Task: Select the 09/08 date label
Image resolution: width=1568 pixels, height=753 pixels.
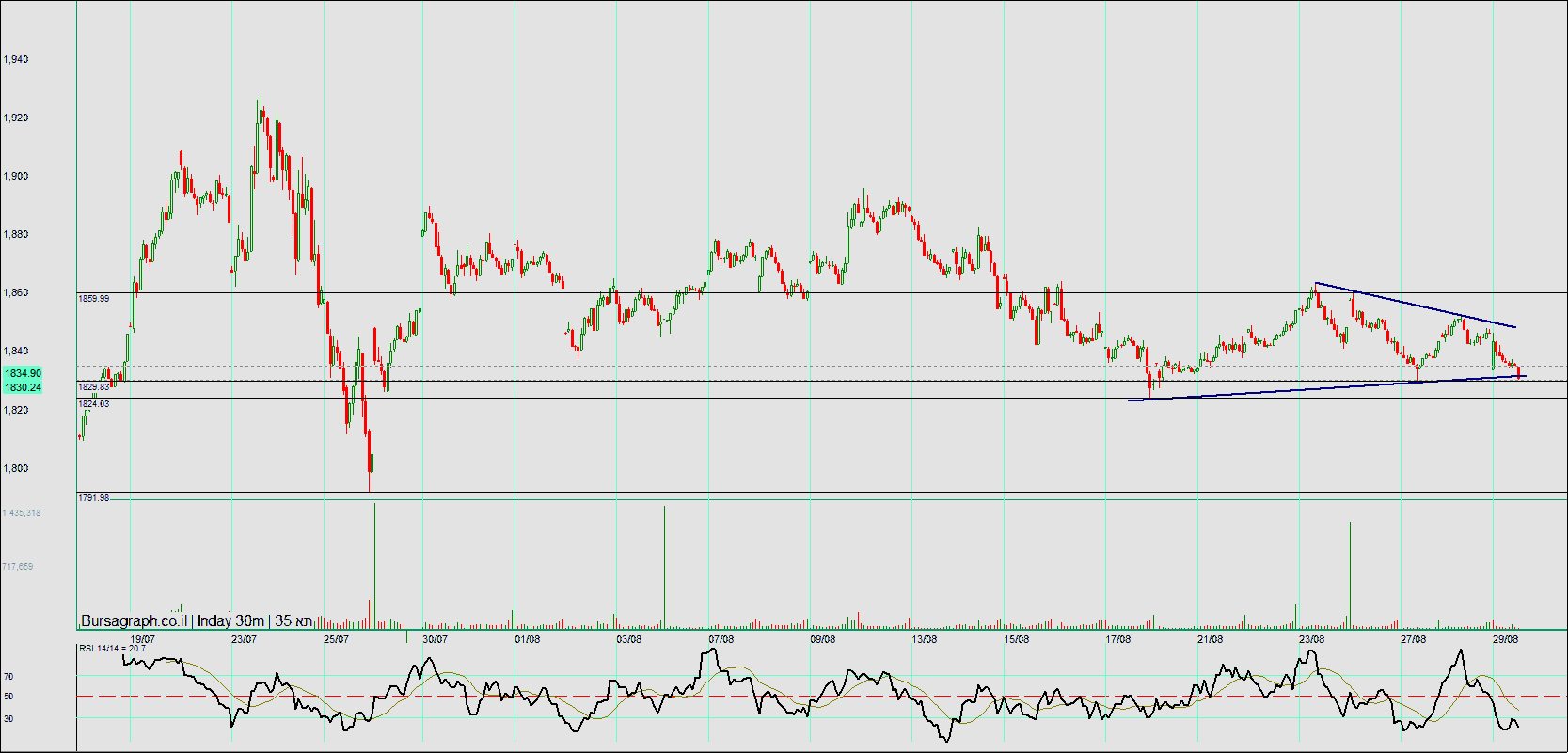Action: [822, 639]
